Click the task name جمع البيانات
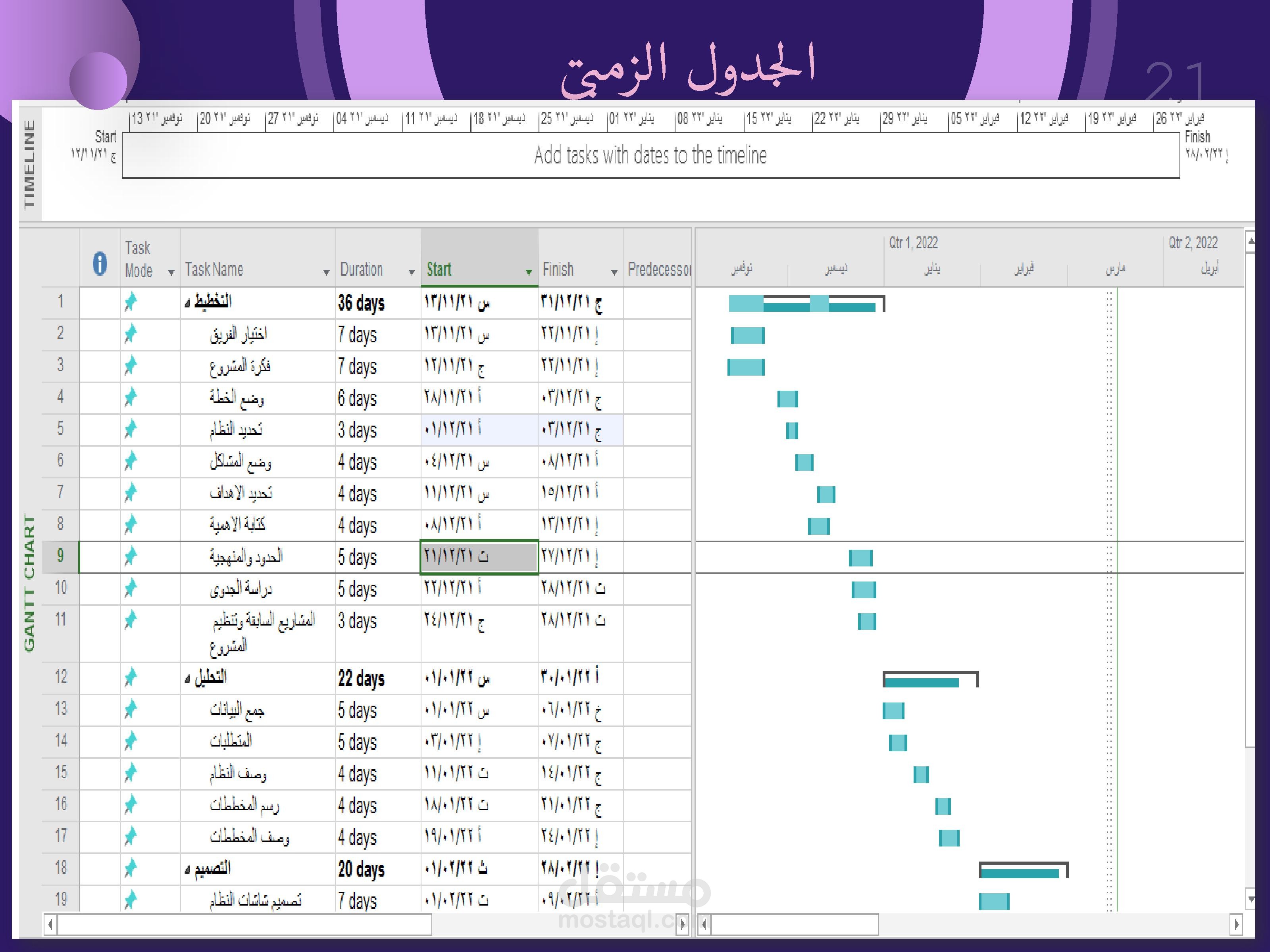Screen dimensions: 1270x952 pyautogui.click(x=237, y=710)
